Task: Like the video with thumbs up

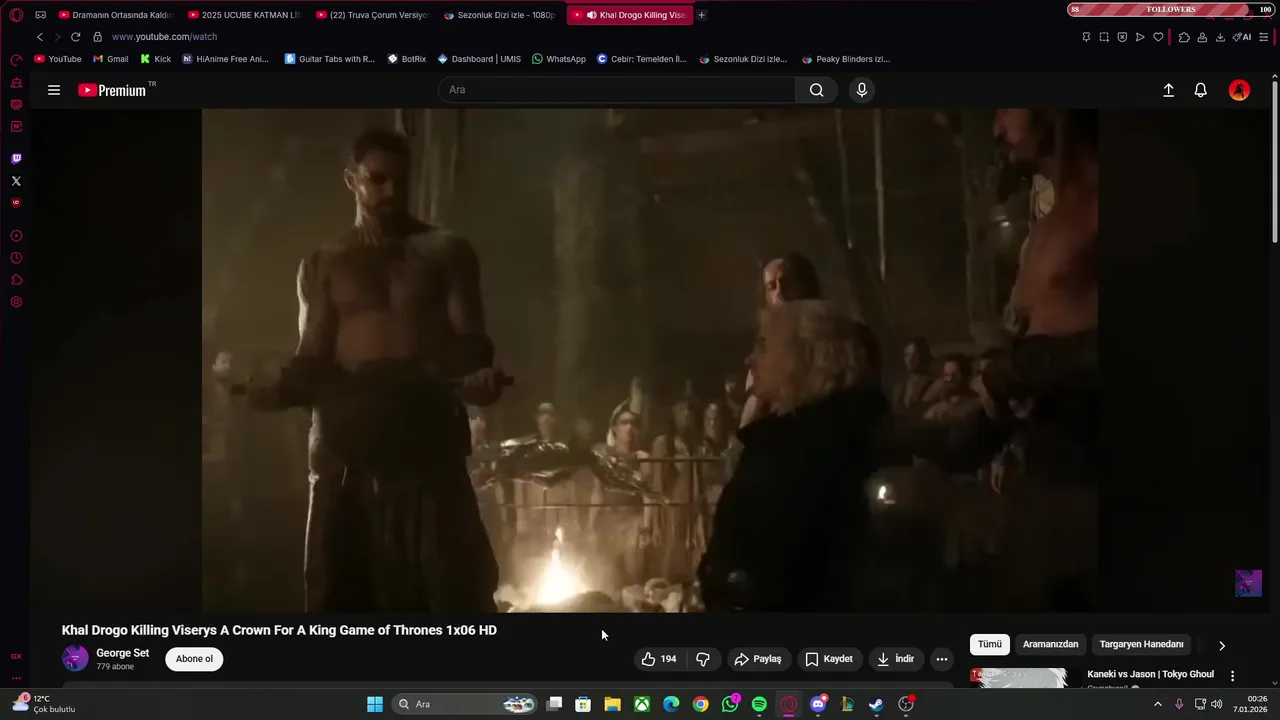Action: (659, 659)
